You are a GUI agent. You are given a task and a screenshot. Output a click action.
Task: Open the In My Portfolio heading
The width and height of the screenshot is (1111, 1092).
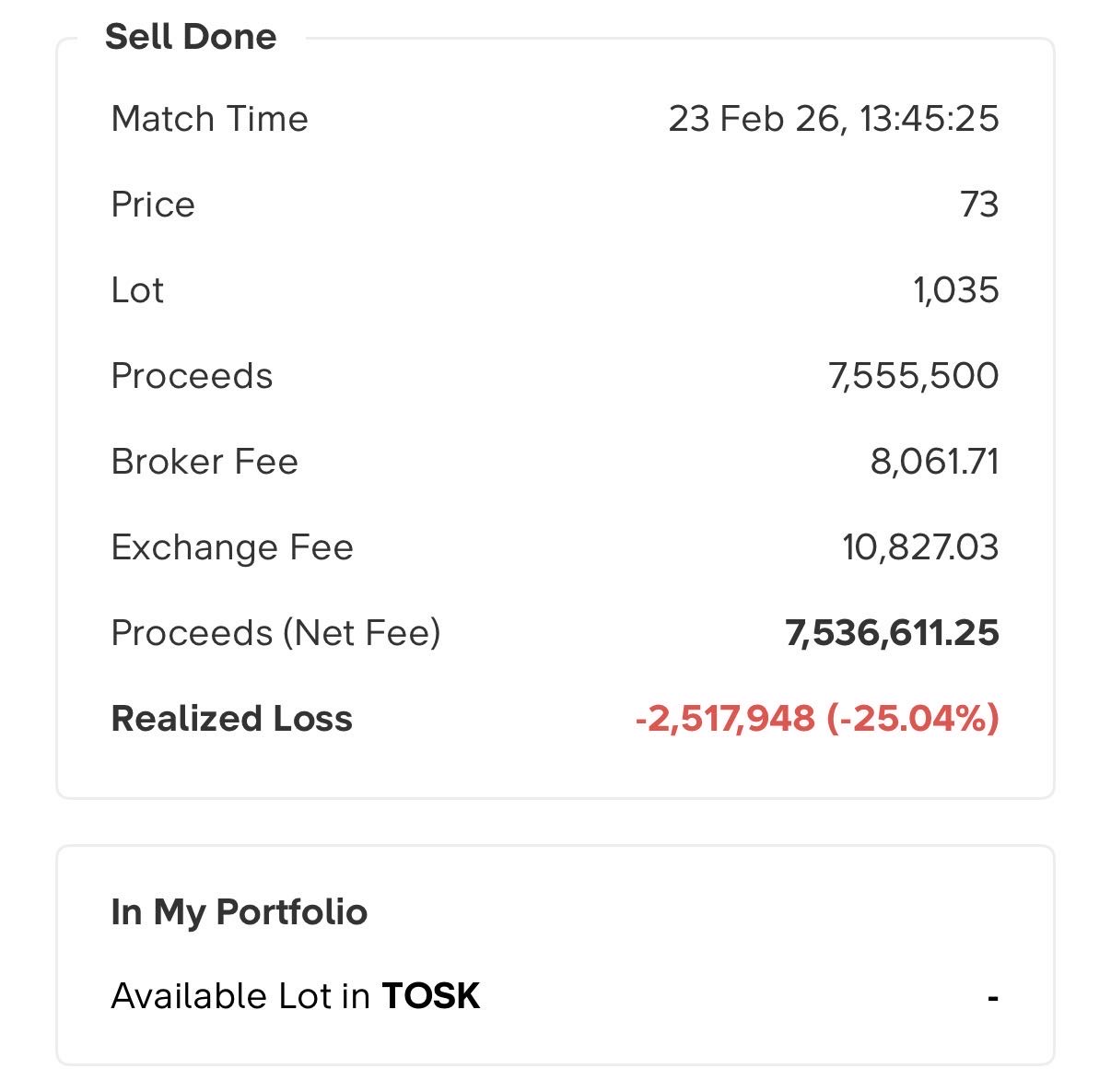point(239,911)
